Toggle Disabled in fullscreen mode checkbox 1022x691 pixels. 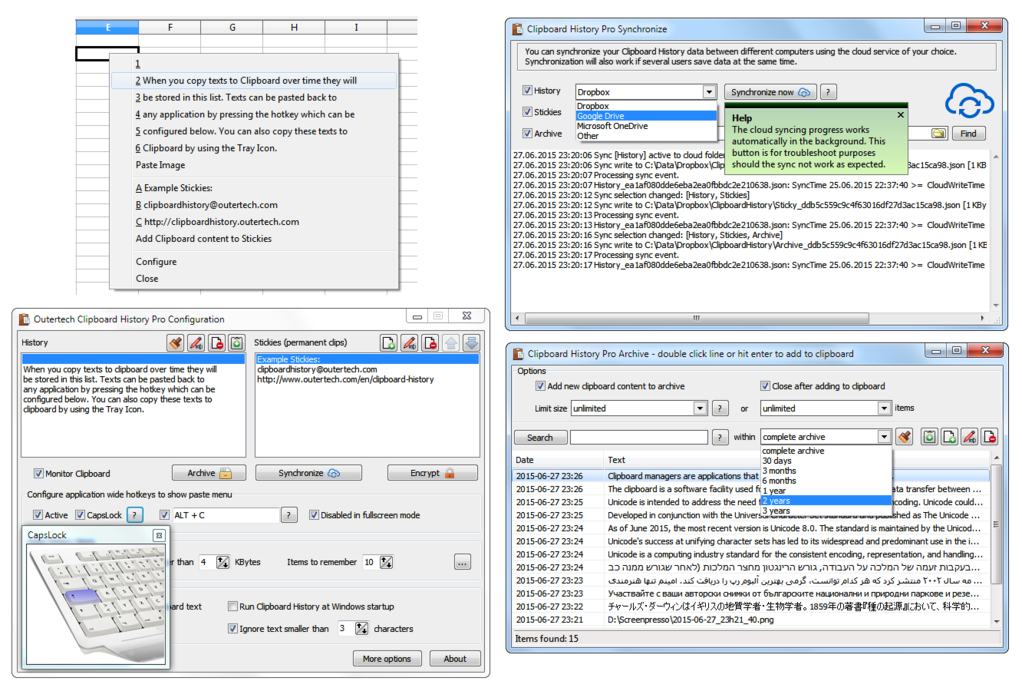314,515
